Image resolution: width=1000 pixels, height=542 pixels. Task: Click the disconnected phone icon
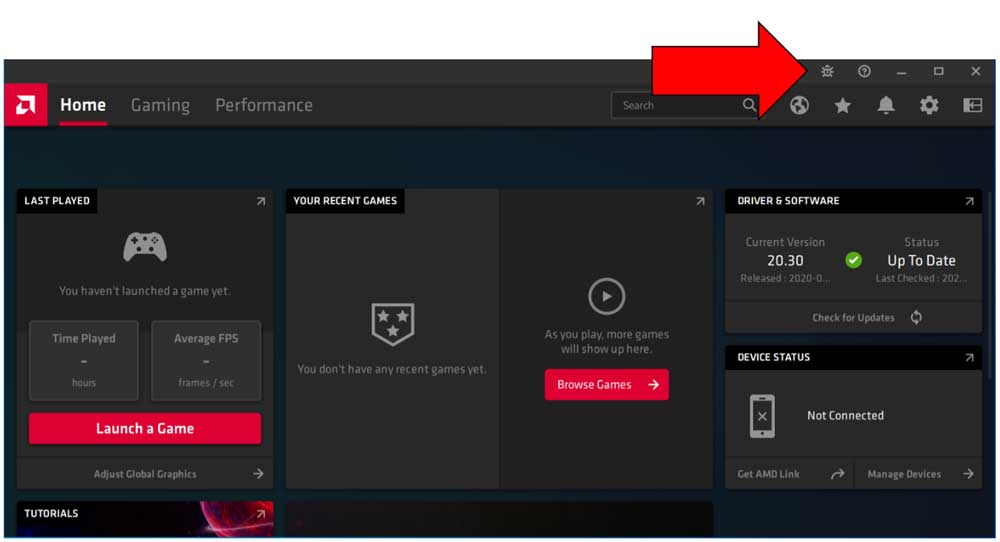pyautogui.click(x=762, y=416)
